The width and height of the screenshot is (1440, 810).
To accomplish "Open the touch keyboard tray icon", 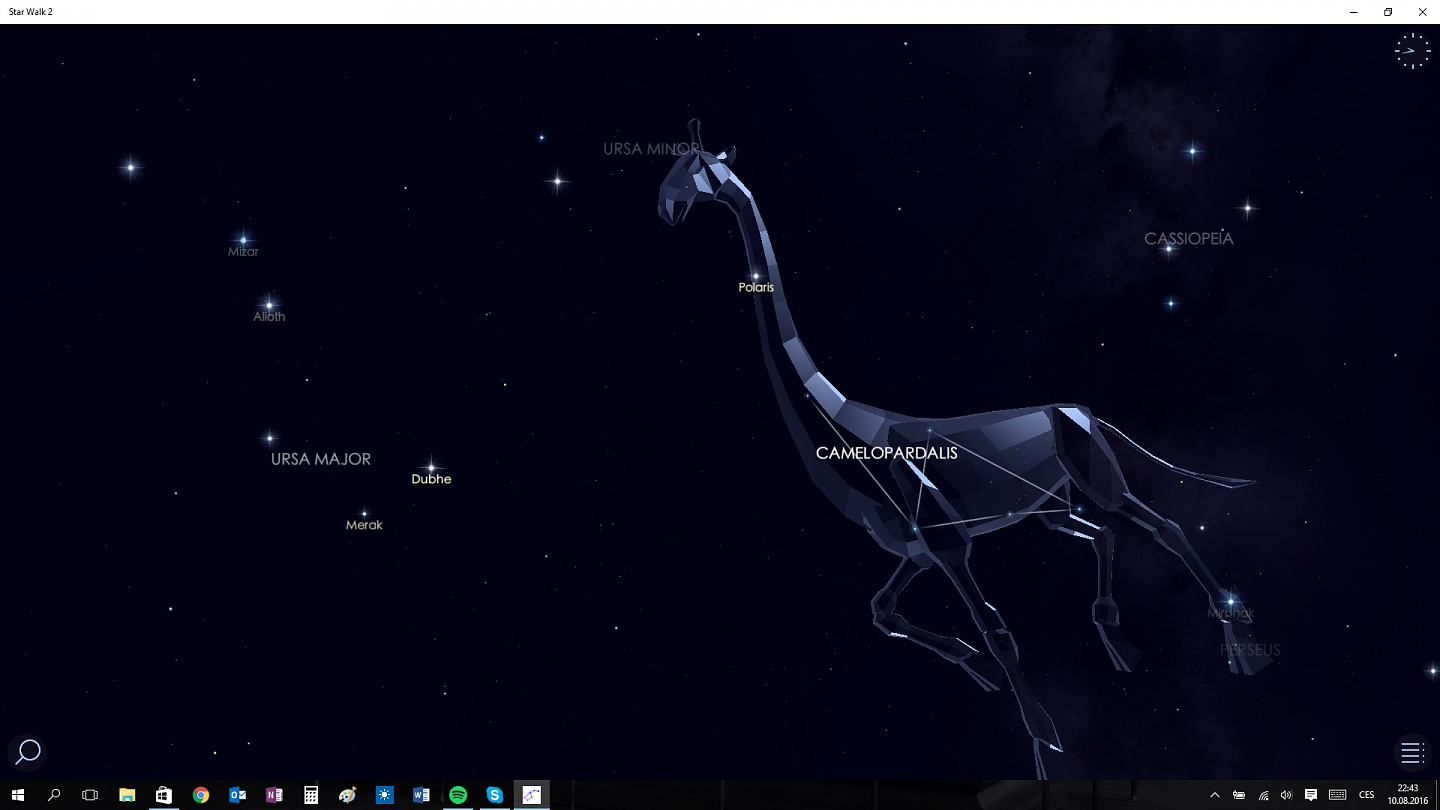I will [x=1338, y=795].
